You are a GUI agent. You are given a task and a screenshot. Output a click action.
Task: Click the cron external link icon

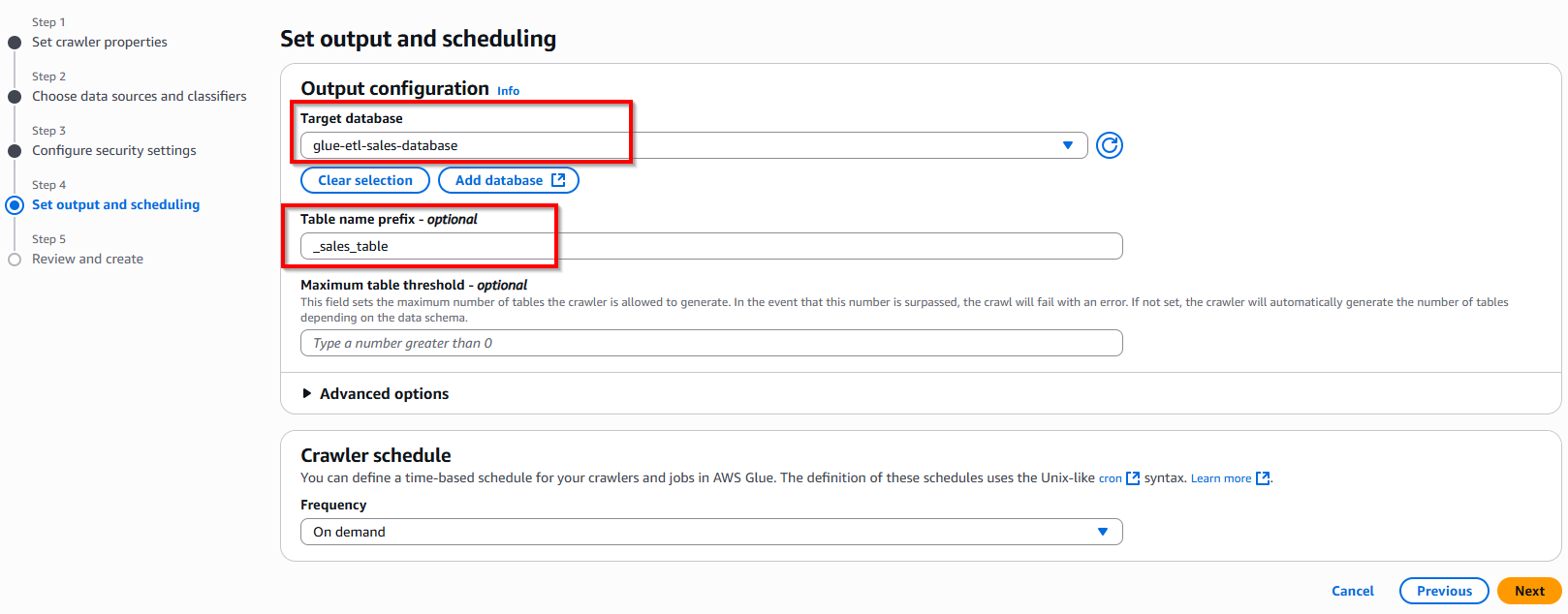(x=1133, y=478)
